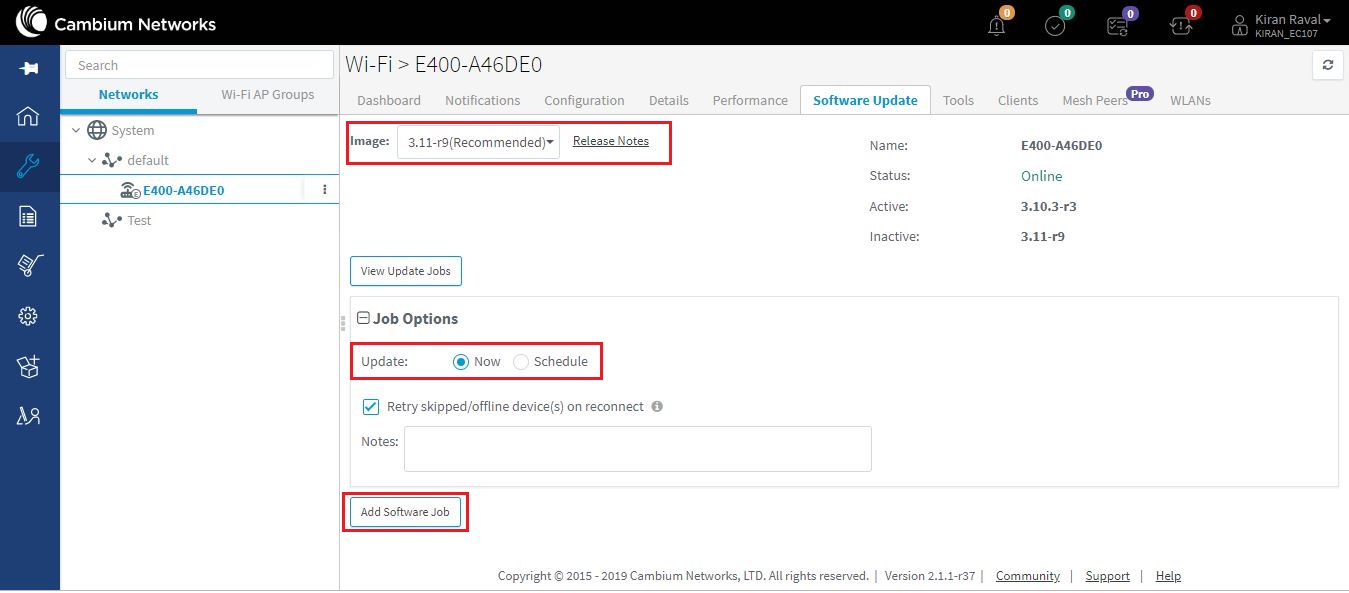Open the checkmark status icon in header
The width and height of the screenshot is (1349, 593).
(1055, 26)
